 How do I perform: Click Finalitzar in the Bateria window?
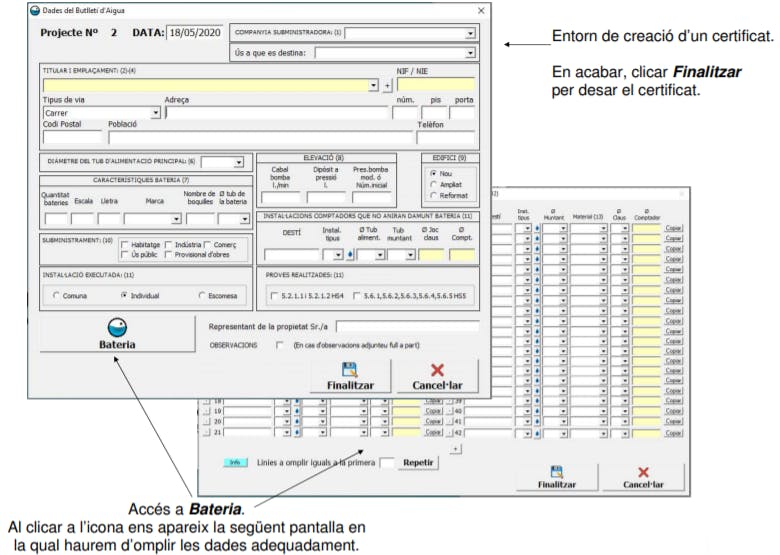[x=557, y=478]
